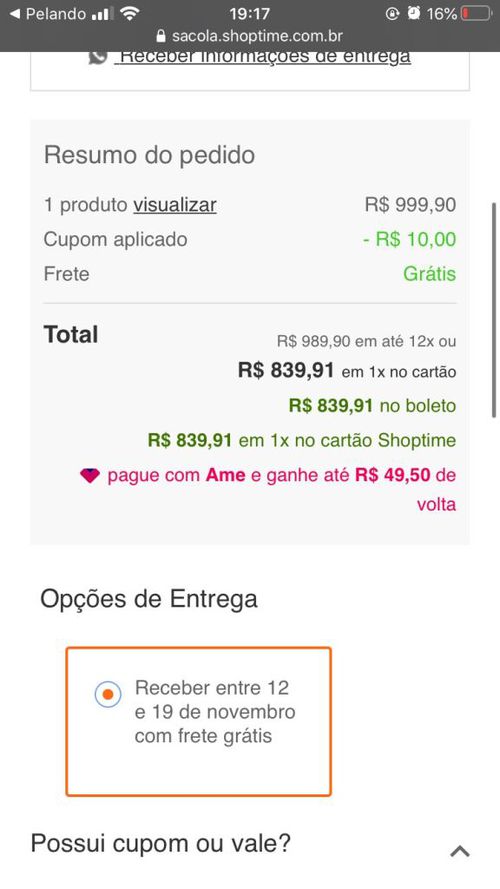Image resolution: width=500 pixels, height=889 pixels.
Task: Tap 'R$ 839,91 no boleto' price line
Action: click(x=372, y=405)
